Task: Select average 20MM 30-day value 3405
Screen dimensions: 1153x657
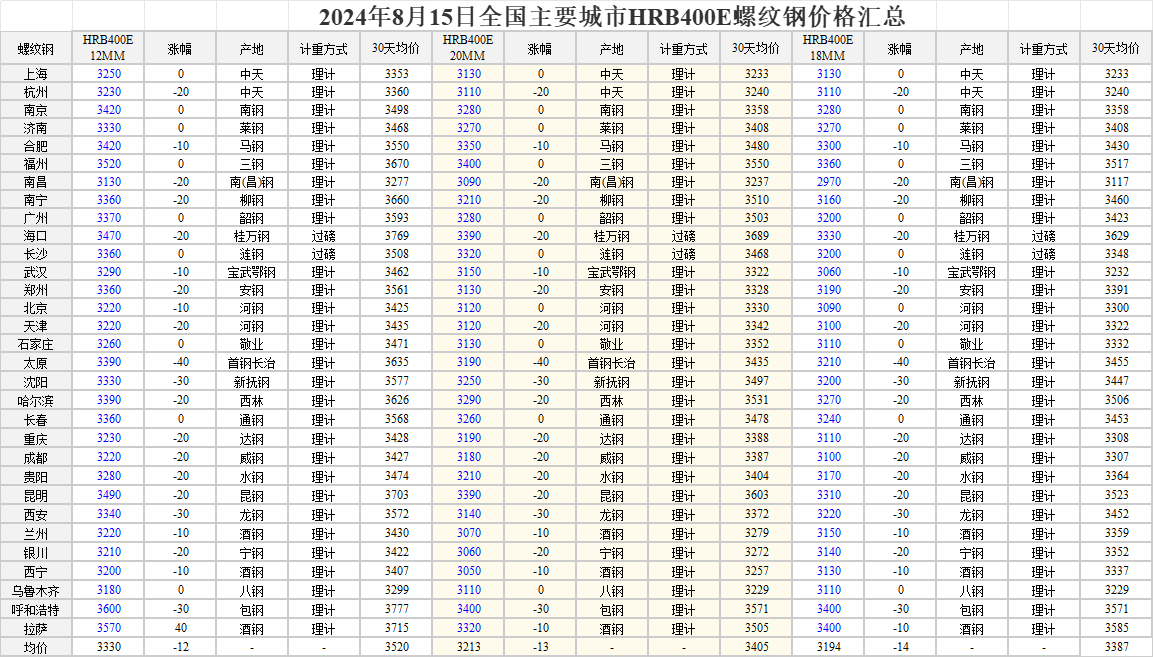Action: click(757, 647)
